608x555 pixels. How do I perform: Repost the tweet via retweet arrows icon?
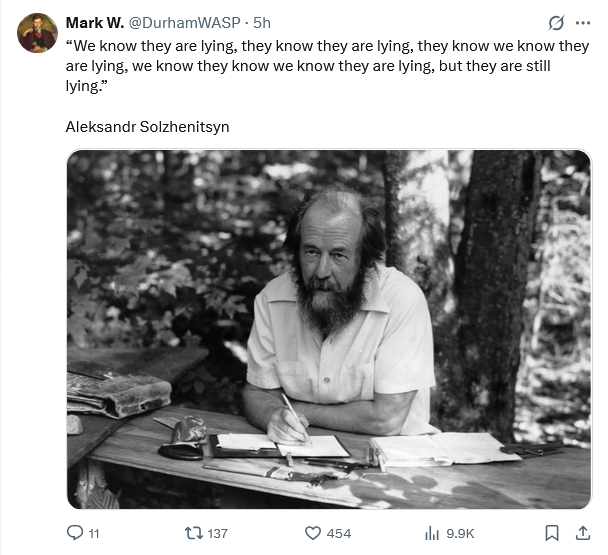(x=193, y=533)
